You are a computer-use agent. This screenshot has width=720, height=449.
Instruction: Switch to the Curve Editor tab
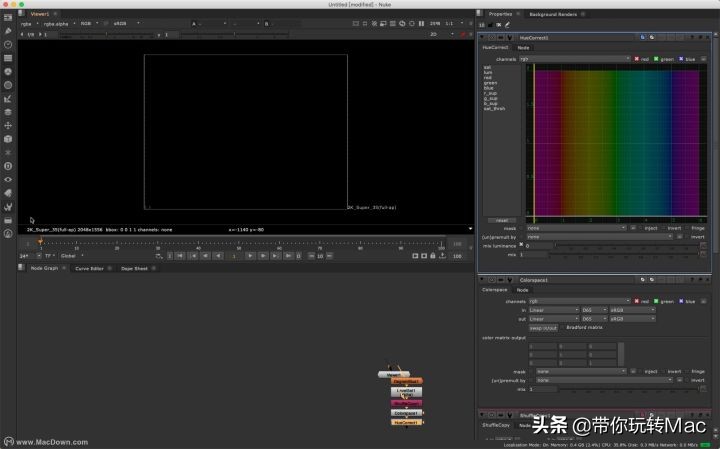tap(90, 268)
